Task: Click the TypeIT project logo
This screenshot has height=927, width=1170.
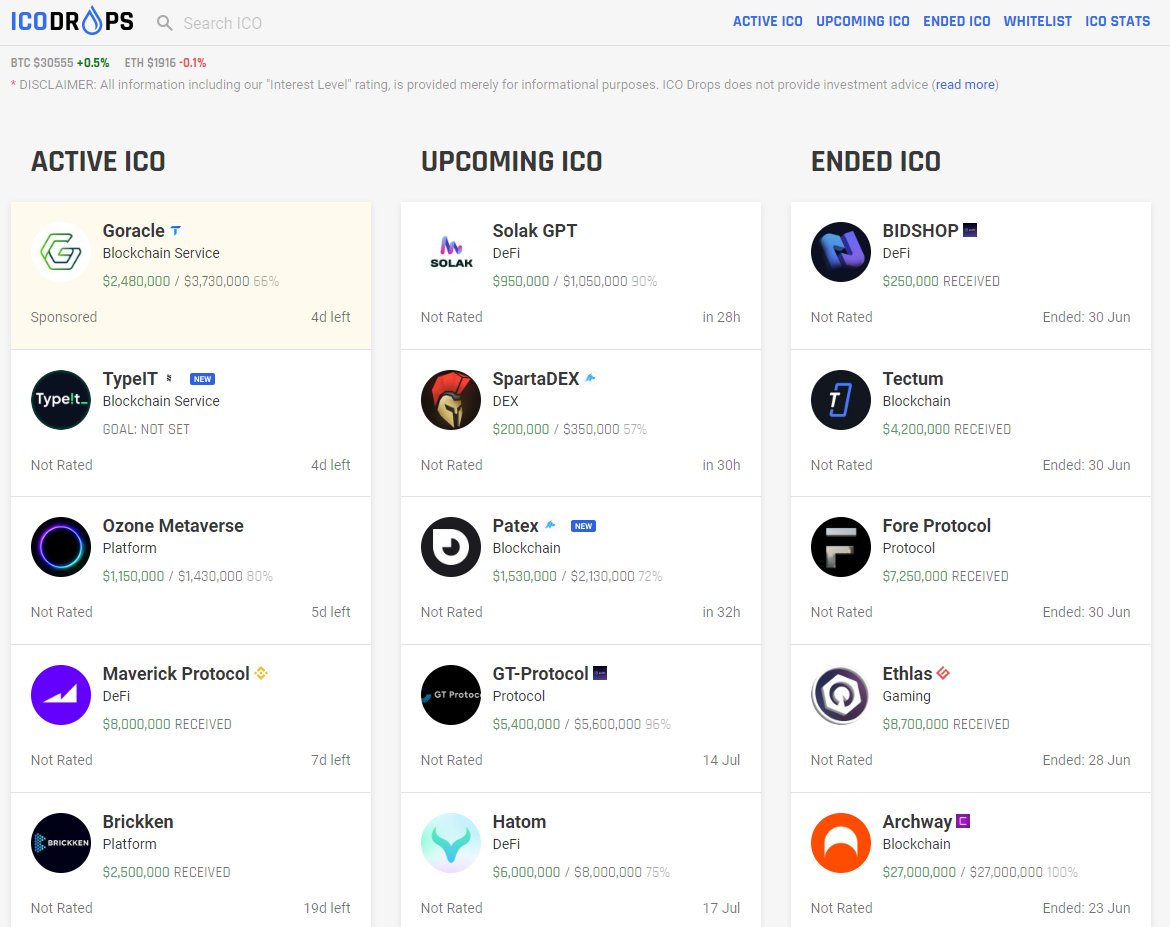Action: pyautogui.click(x=60, y=399)
